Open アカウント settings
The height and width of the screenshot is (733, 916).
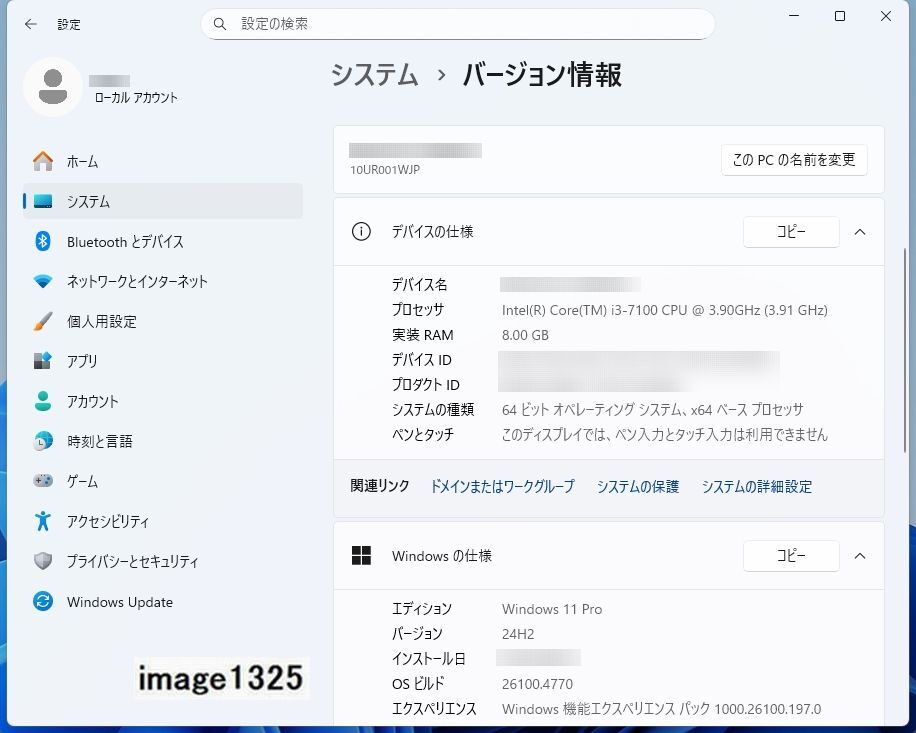point(162,401)
